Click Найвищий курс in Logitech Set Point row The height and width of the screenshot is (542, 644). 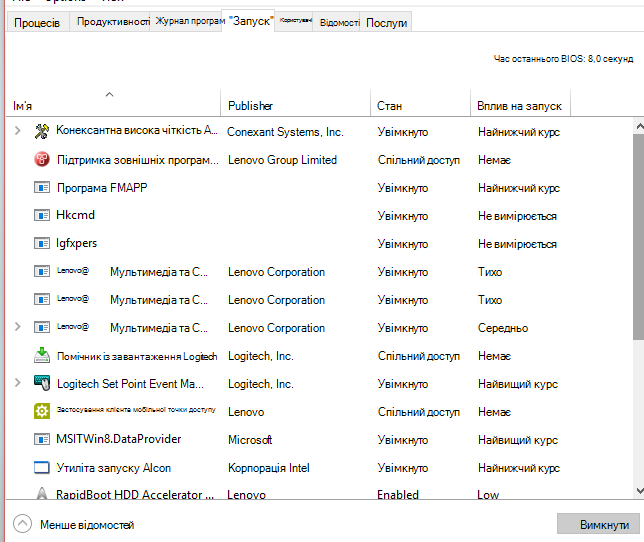point(518,384)
